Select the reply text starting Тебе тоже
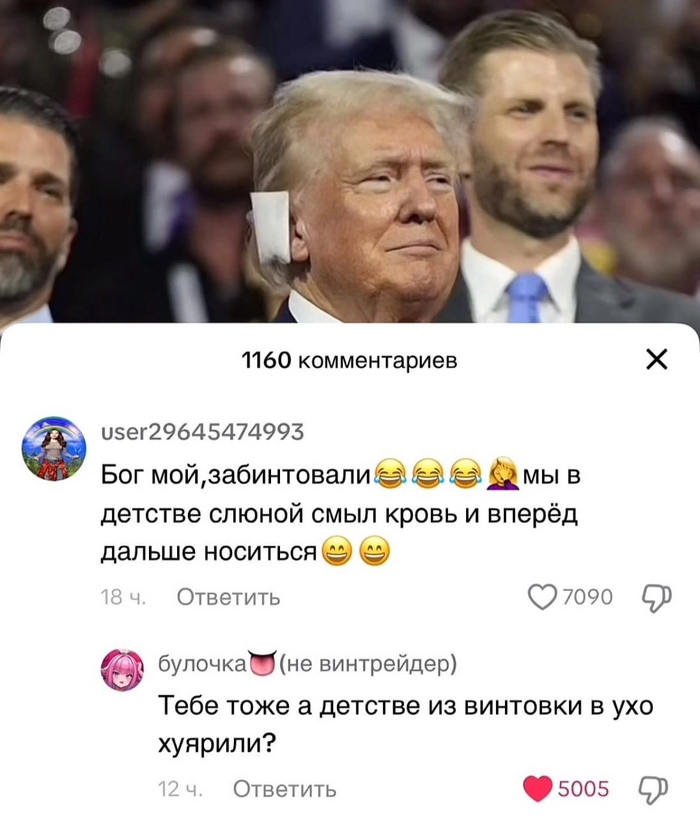Viewport: 700px width, 818px height. [x=406, y=725]
